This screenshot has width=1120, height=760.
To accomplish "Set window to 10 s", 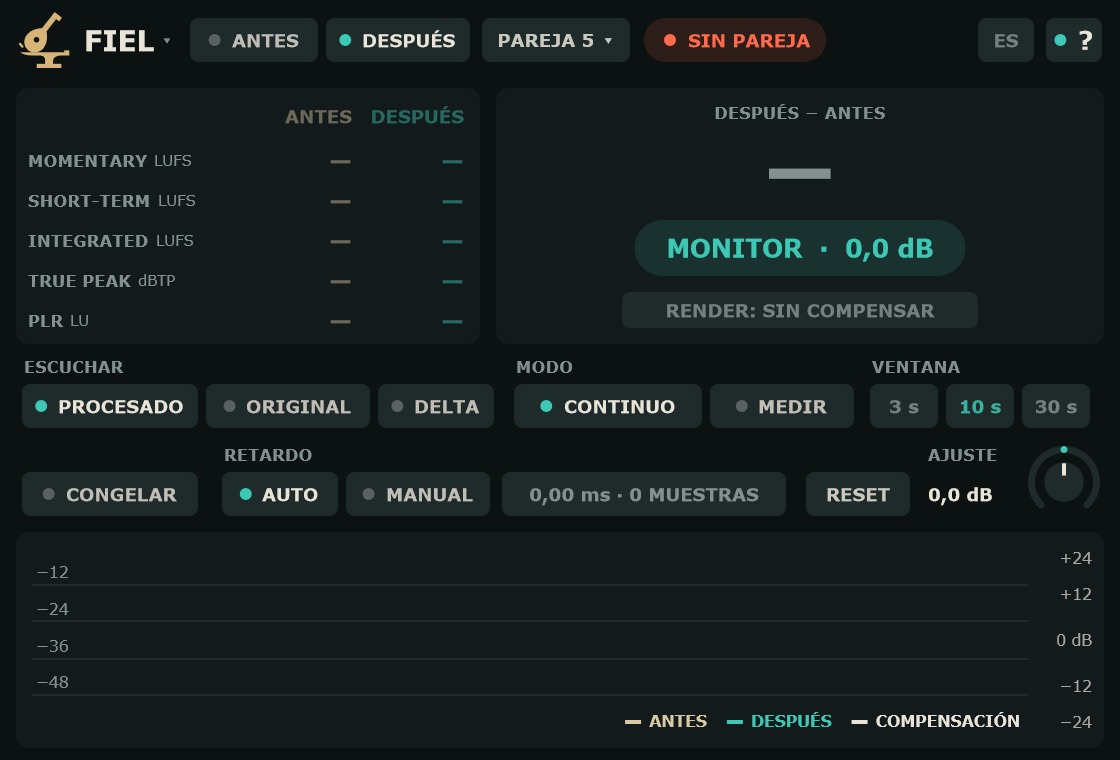I will tap(980, 406).
